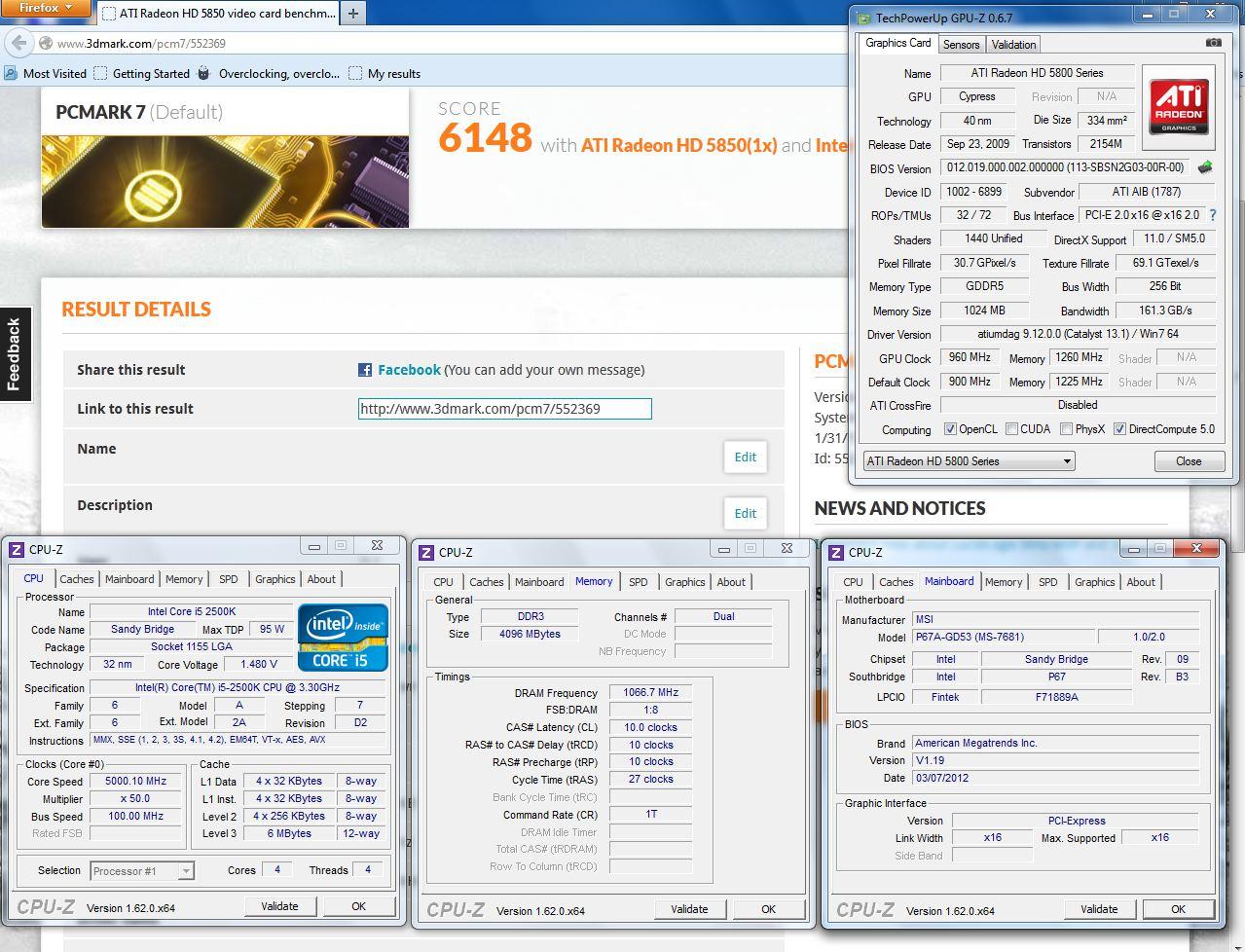Click OK in CPU-Z mainboard window
1245x952 pixels.
click(1178, 909)
